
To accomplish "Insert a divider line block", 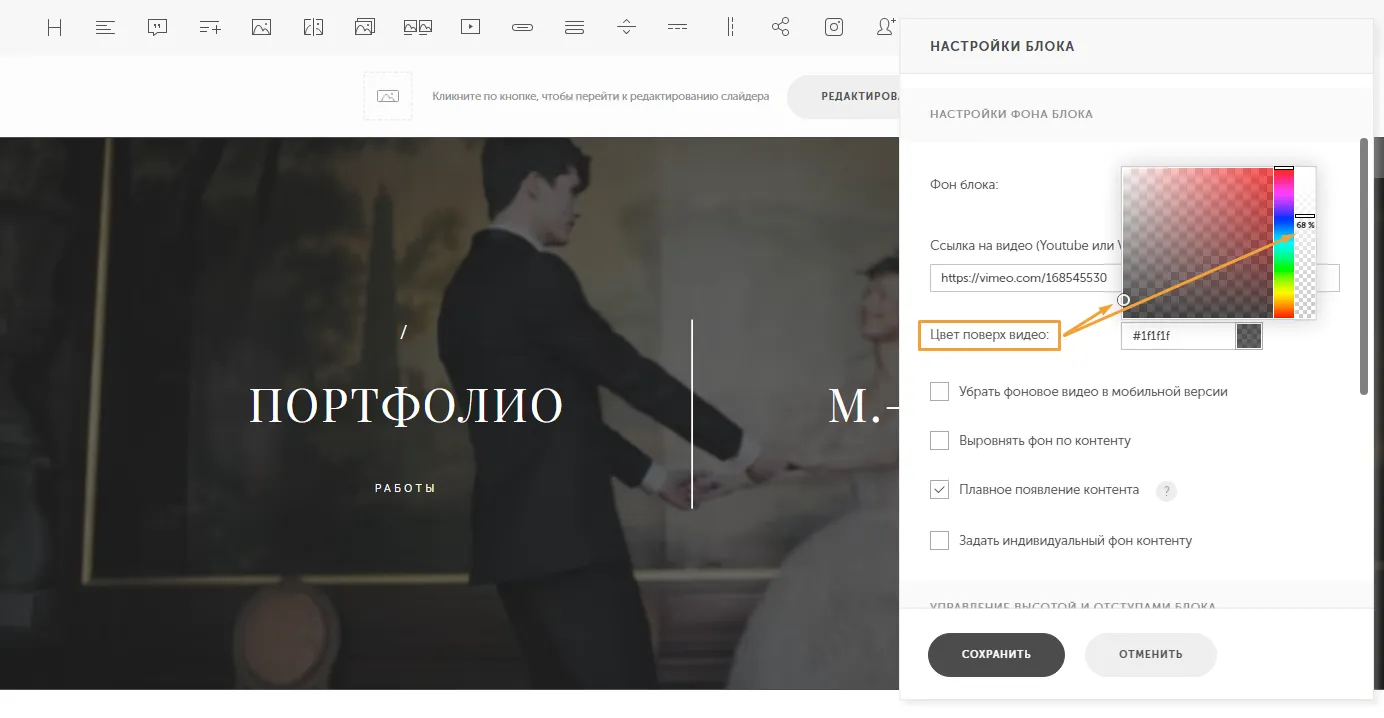I will (x=678, y=28).
